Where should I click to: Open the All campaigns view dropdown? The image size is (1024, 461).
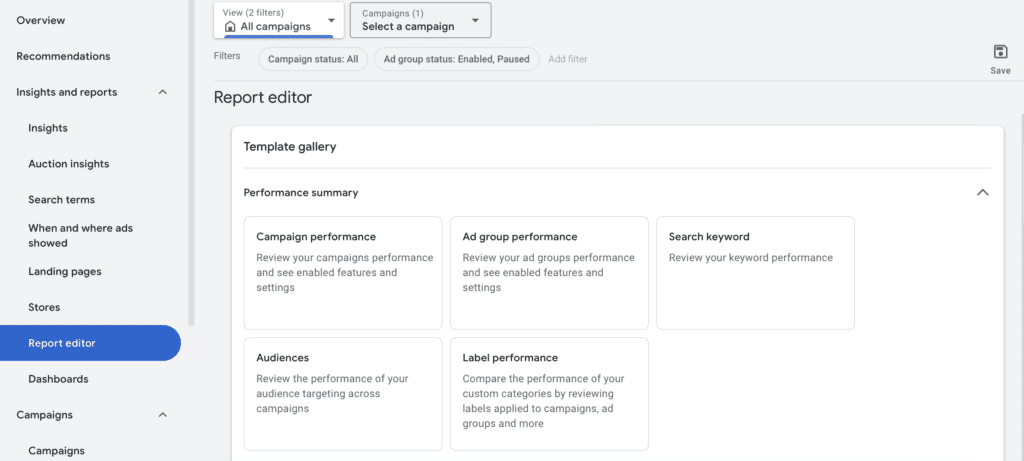278,20
